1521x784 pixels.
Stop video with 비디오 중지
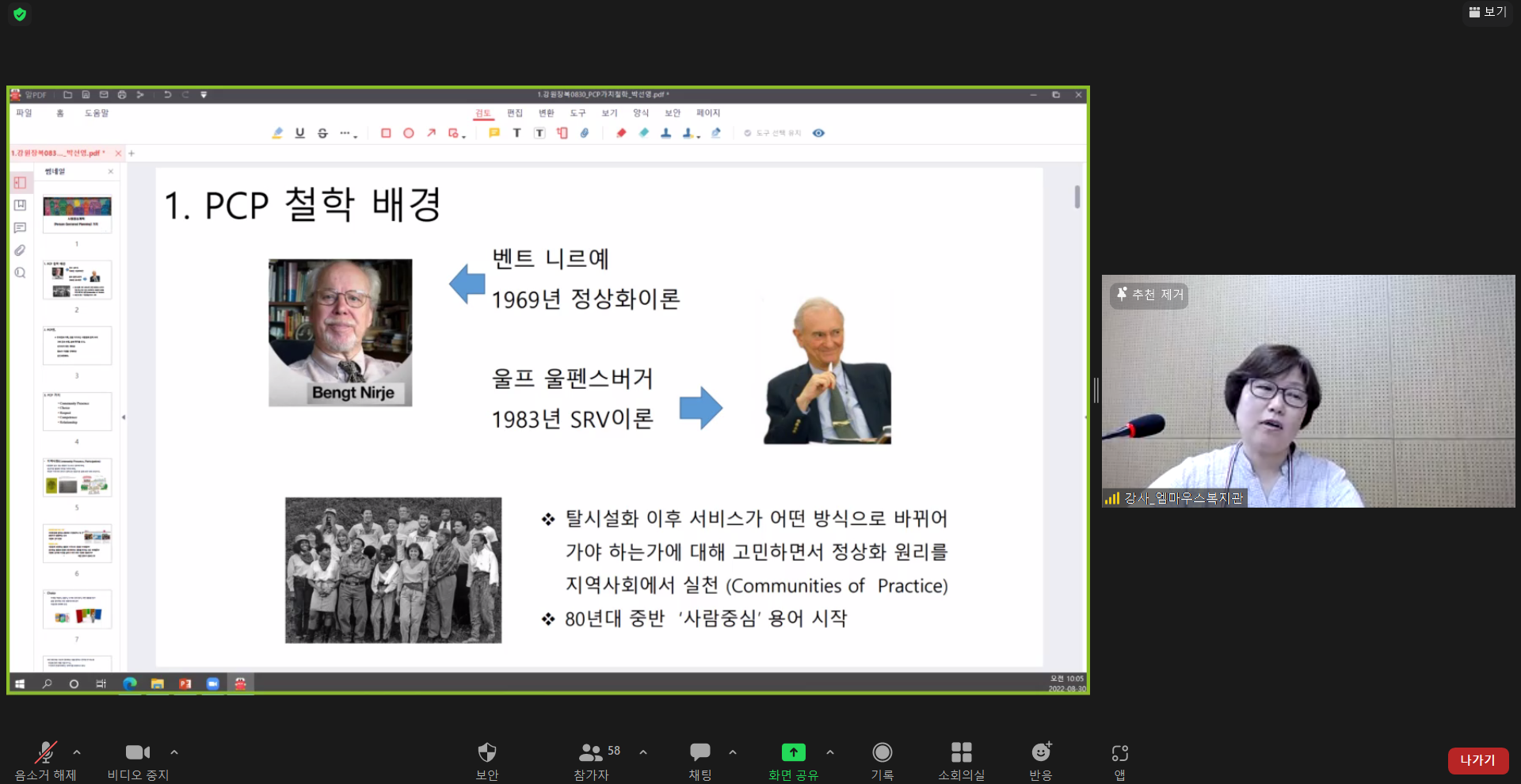click(138, 760)
